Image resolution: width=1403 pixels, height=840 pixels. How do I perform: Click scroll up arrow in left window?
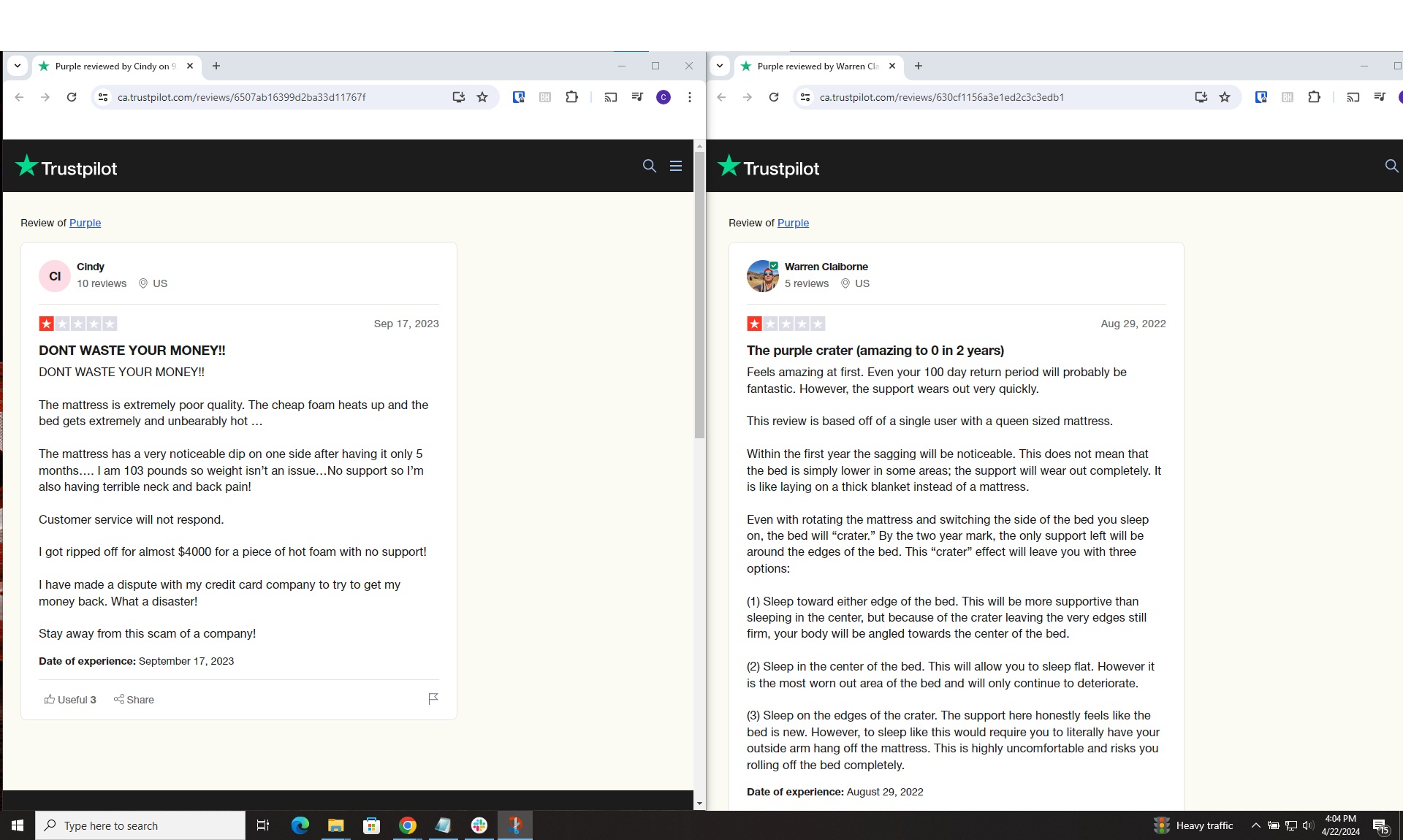click(x=699, y=145)
